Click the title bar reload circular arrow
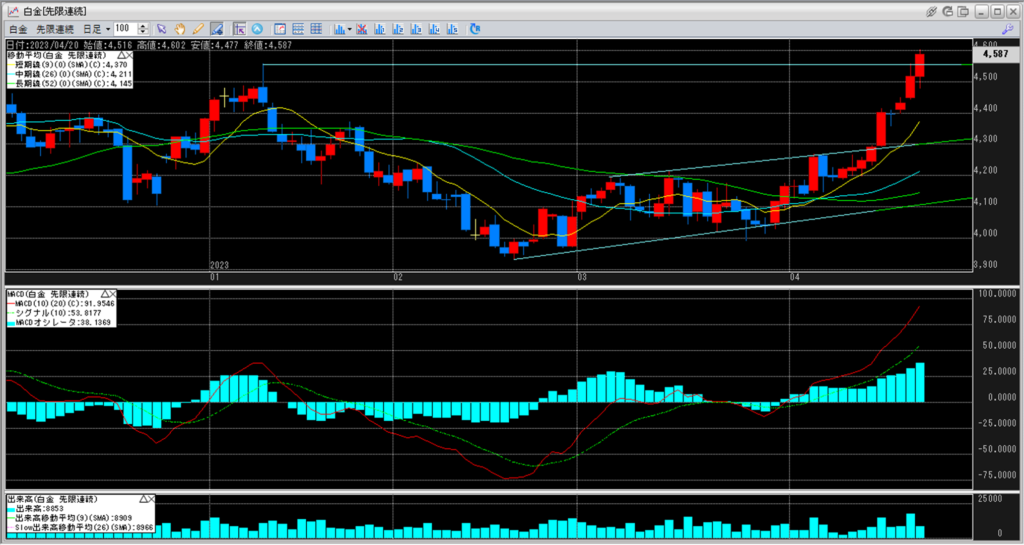 tap(949, 10)
